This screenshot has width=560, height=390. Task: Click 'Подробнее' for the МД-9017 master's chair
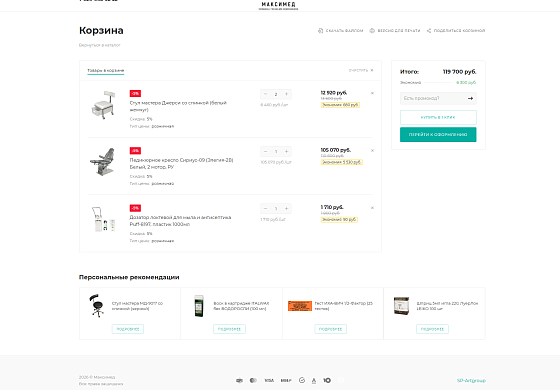(x=128, y=329)
